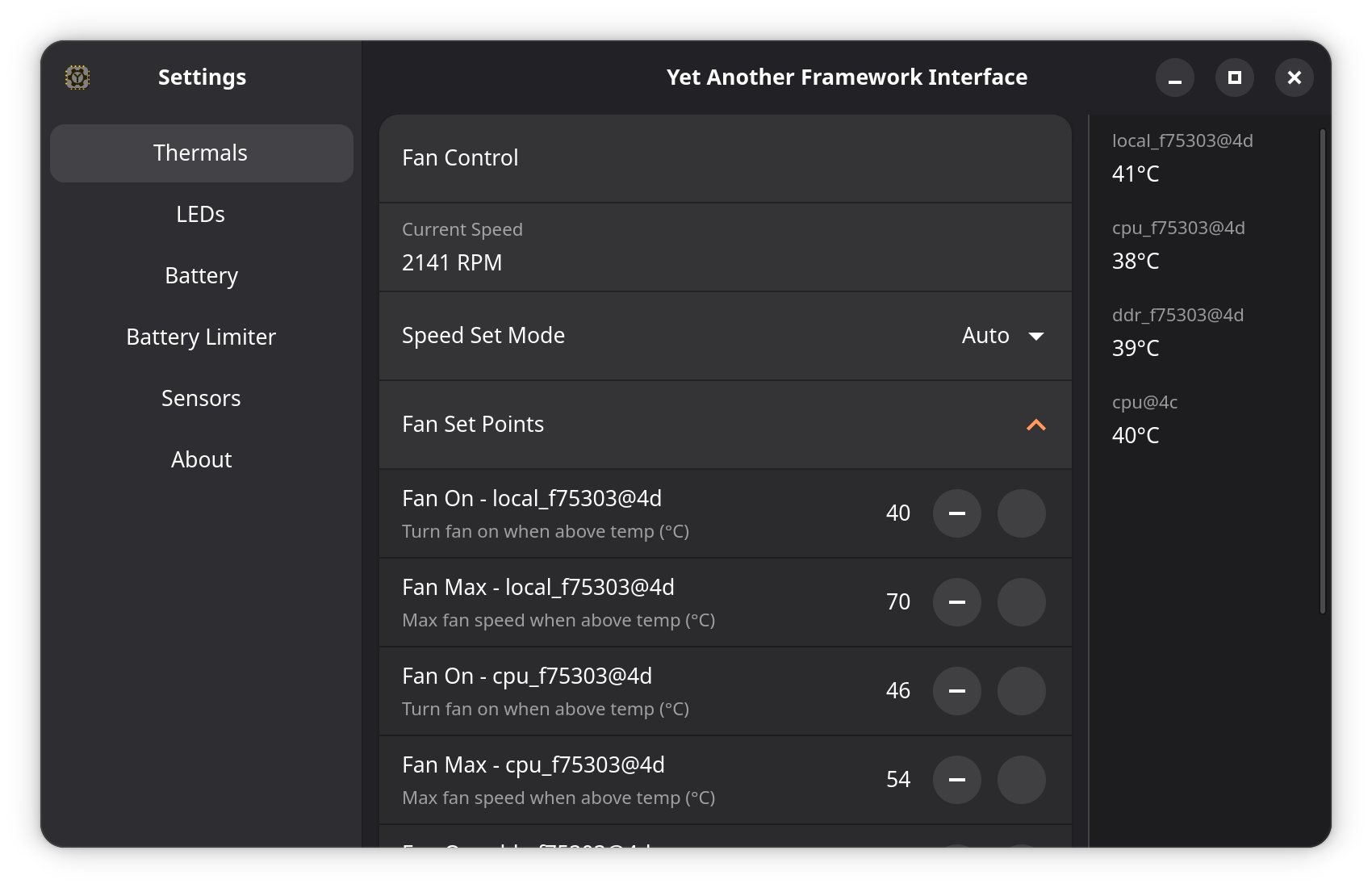Open the Sensors page
Viewport: 1372px width, 888px height.
coord(201,399)
